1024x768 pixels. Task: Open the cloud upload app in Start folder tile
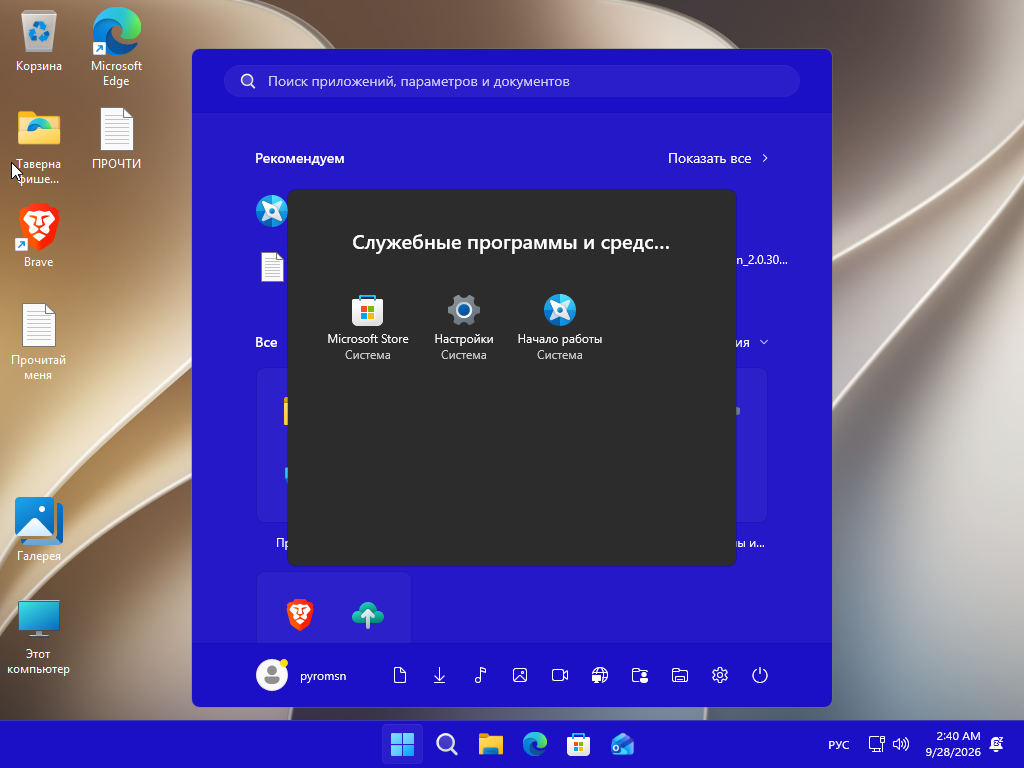pyautogui.click(x=368, y=615)
